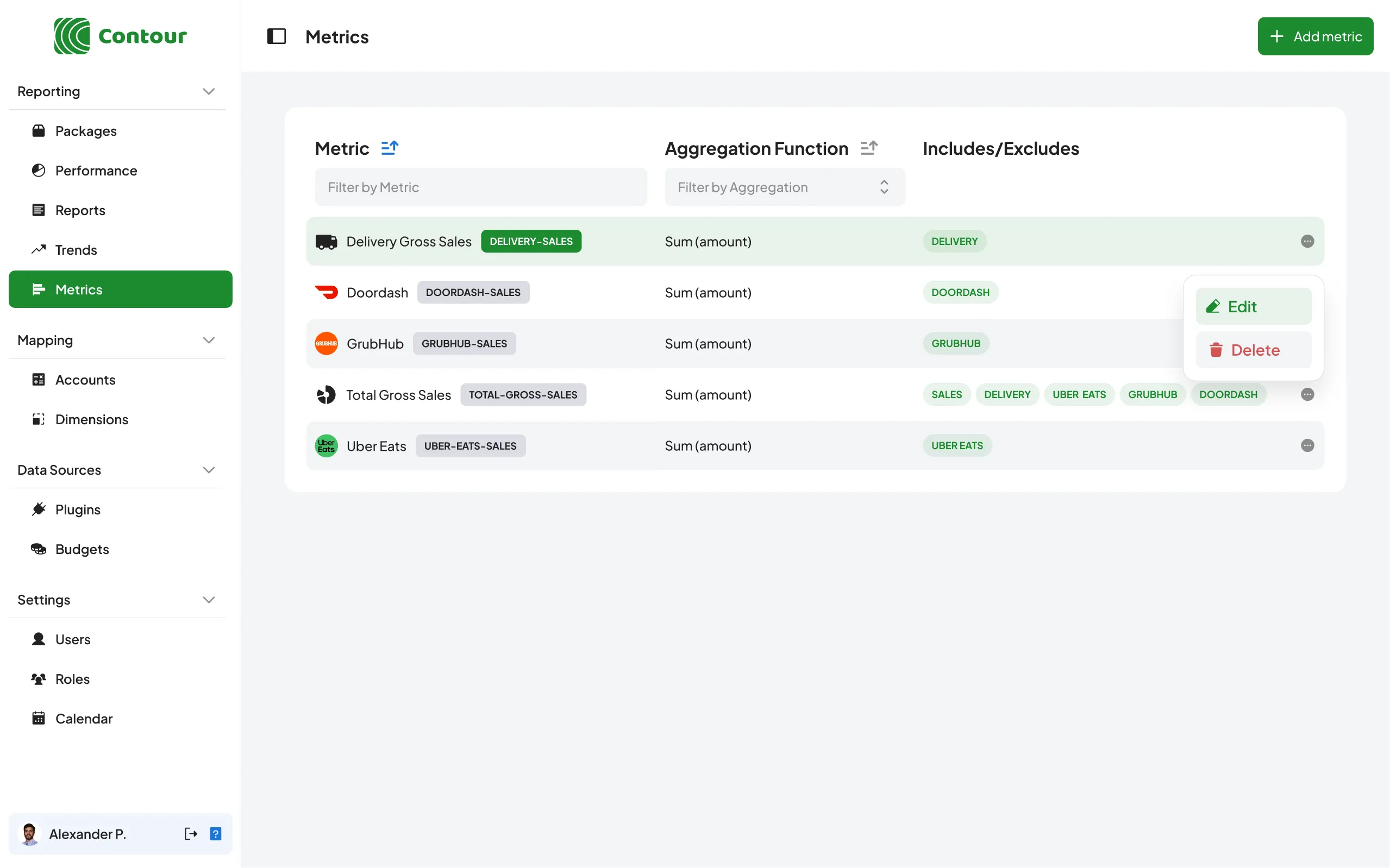Click the Contour logo

coord(120,36)
